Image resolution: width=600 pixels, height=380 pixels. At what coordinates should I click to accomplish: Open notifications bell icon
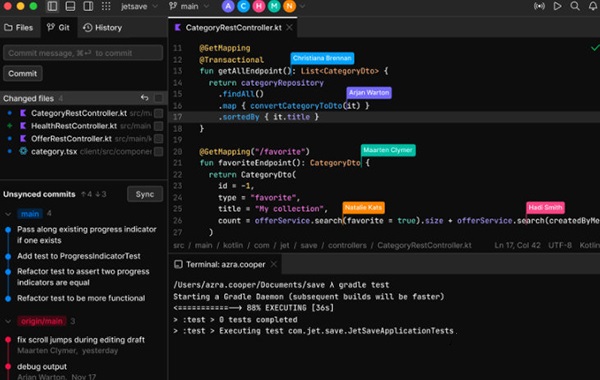(593, 6)
